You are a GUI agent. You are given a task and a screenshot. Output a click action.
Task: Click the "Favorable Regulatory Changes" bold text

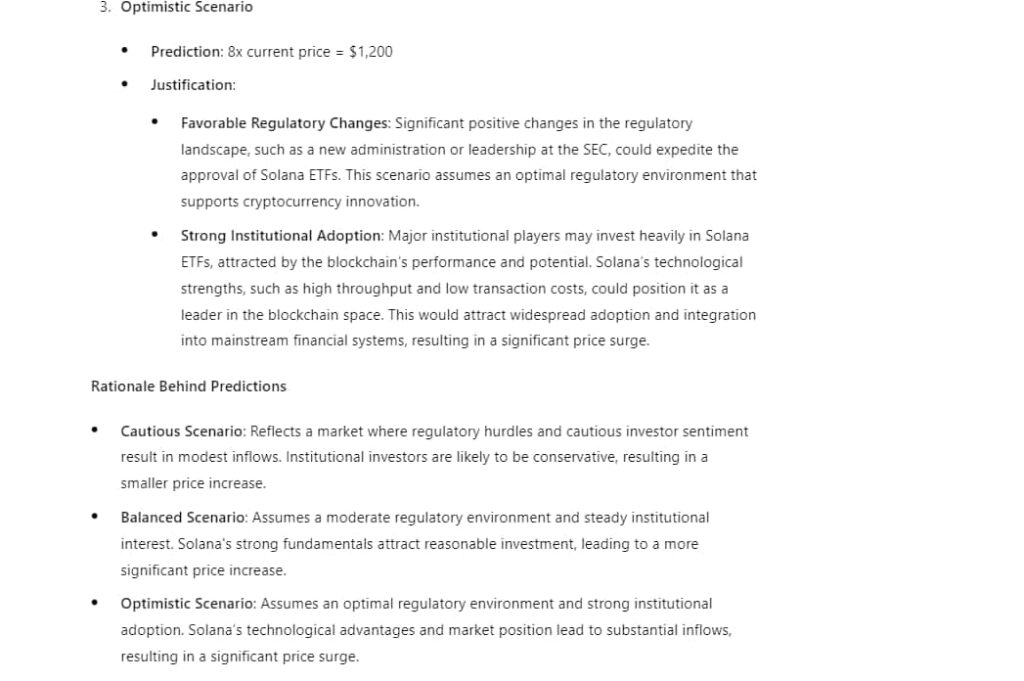pos(285,124)
